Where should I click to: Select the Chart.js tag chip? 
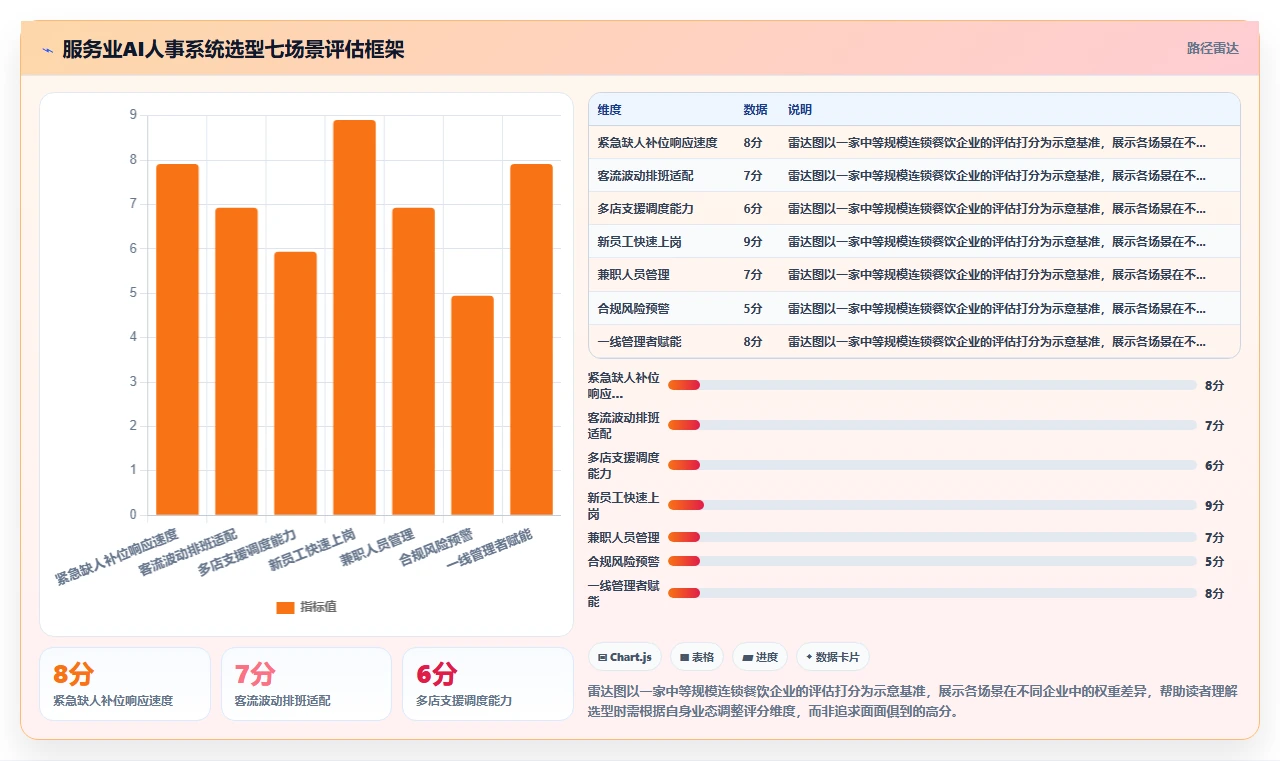click(624, 657)
